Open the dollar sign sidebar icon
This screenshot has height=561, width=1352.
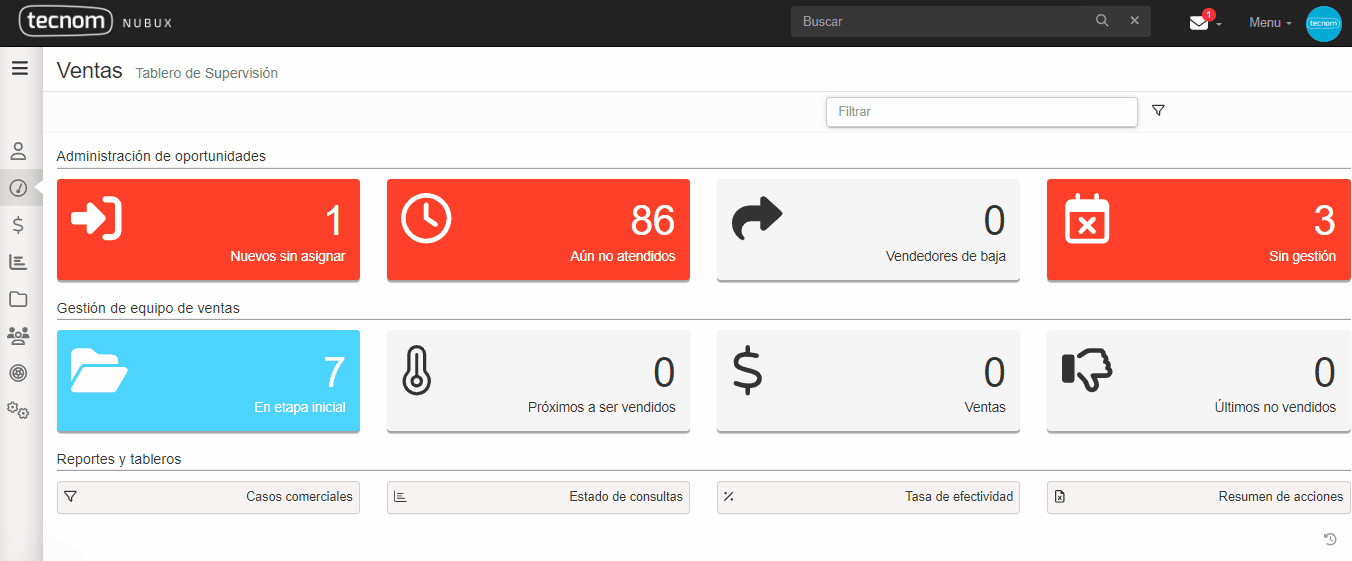(x=18, y=225)
